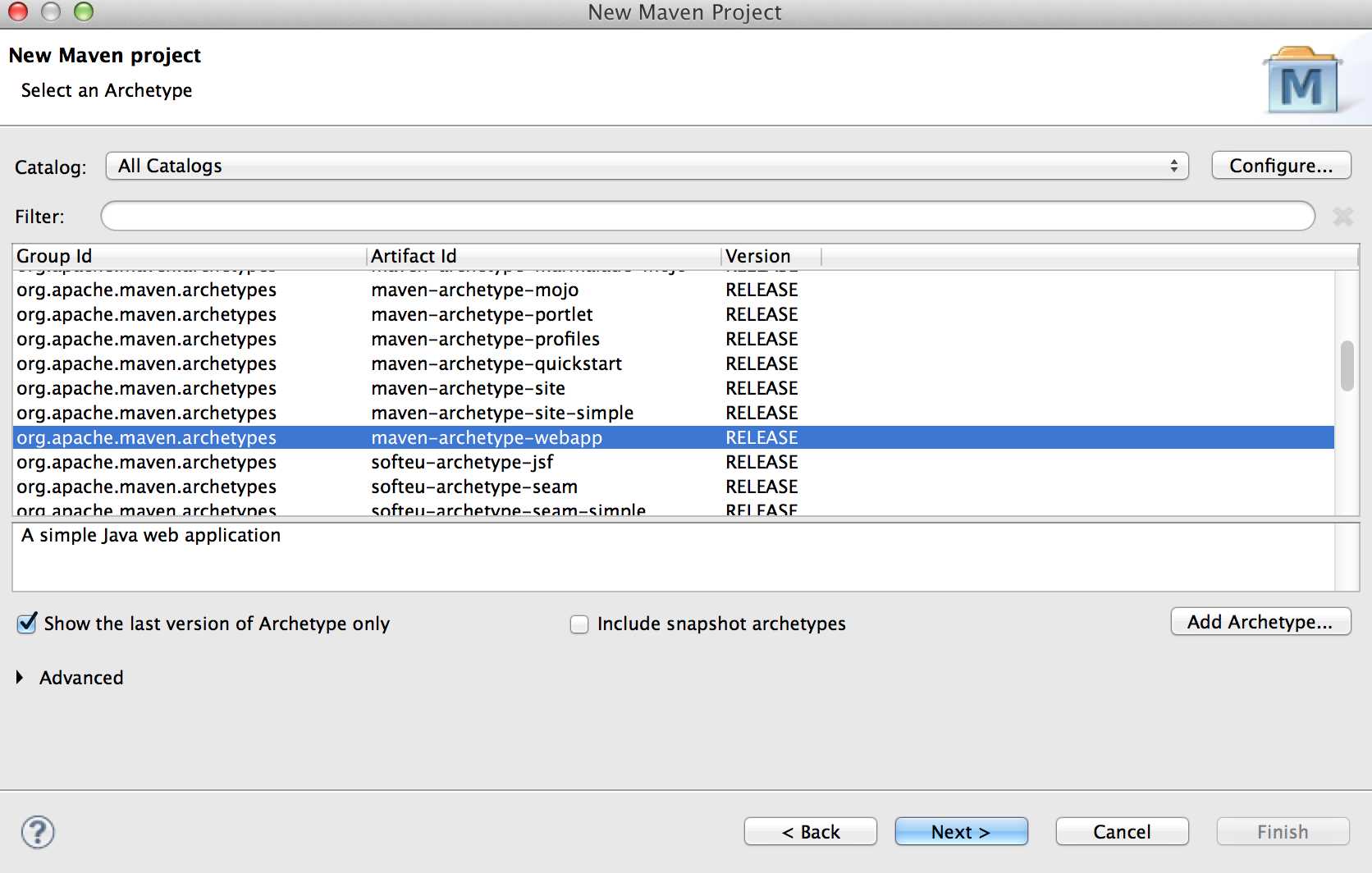Click the help question mark icon
Image resolution: width=1372 pixels, height=873 pixels.
tap(38, 832)
